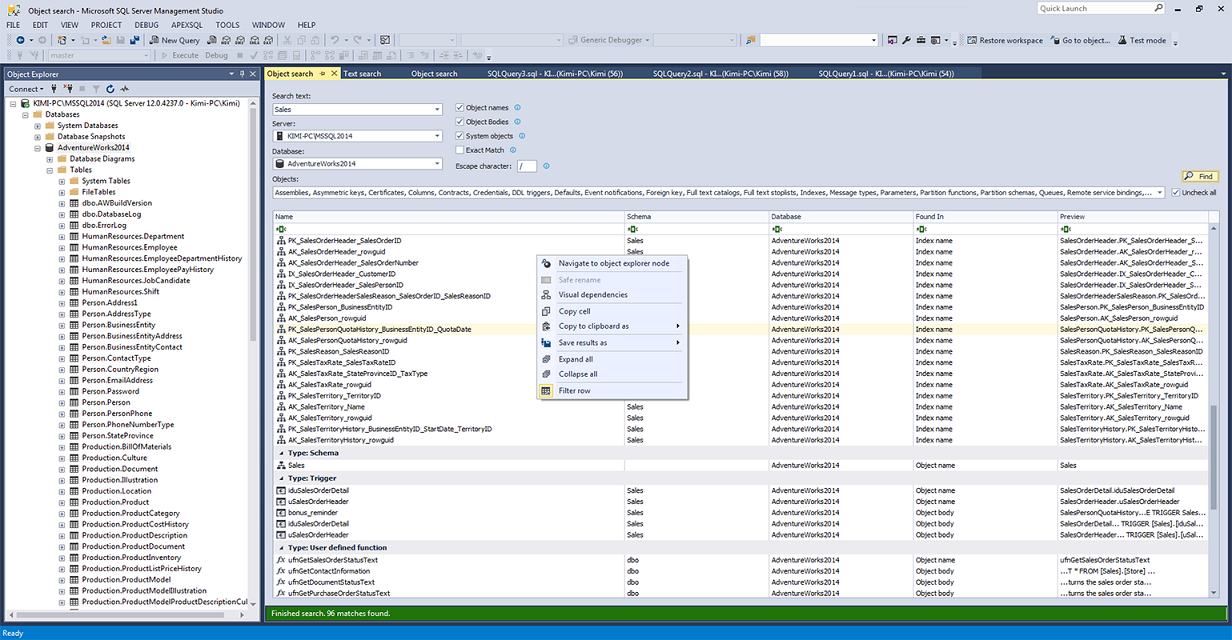Screen dimensions: 1232x640
Task: Refresh the Object Explorer tree
Action: [110, 89]
